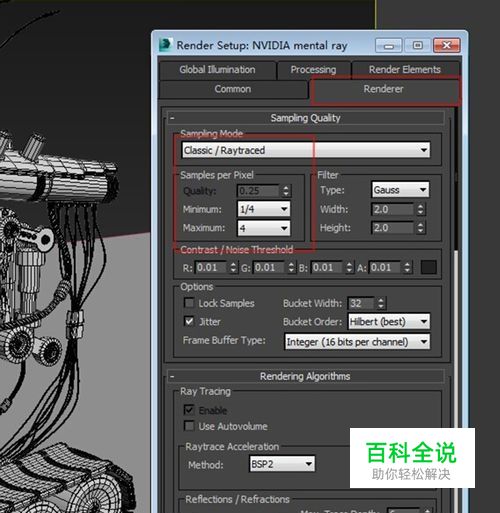Open the Render Elements tab
This screenshot has width=500, height=513.
[405, 70]
